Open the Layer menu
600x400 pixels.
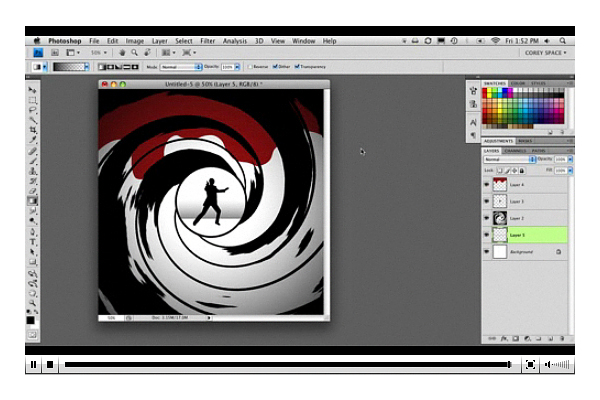(160, 41)
